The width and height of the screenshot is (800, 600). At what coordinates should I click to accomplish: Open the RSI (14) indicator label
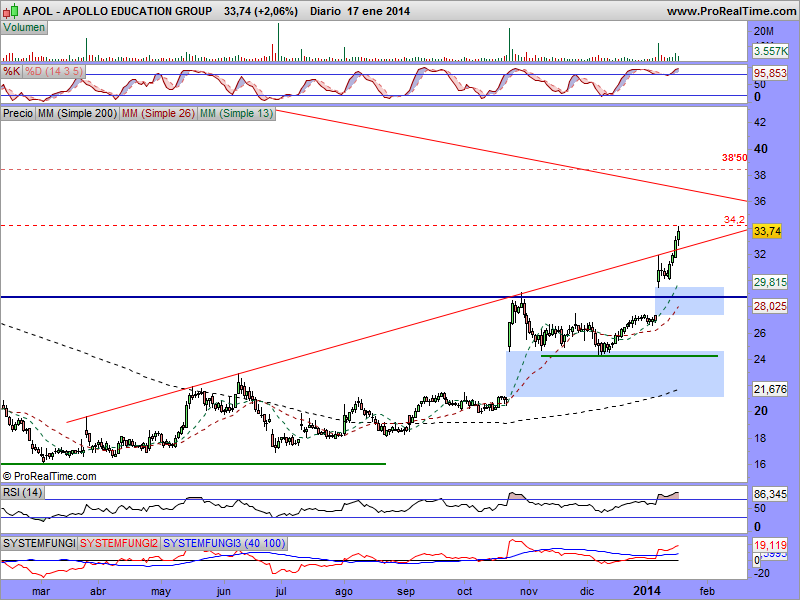tap(22, 492)
